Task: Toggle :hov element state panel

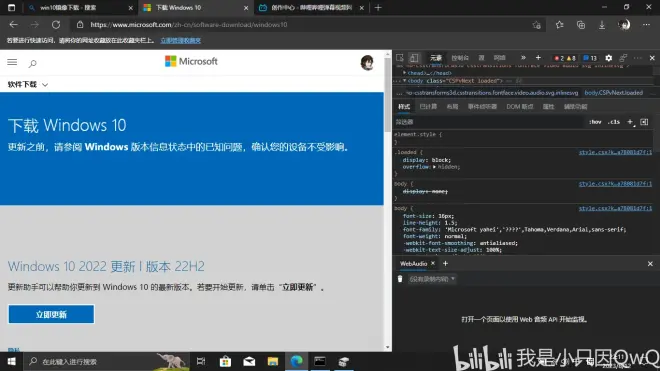Action: click(595, 122)
